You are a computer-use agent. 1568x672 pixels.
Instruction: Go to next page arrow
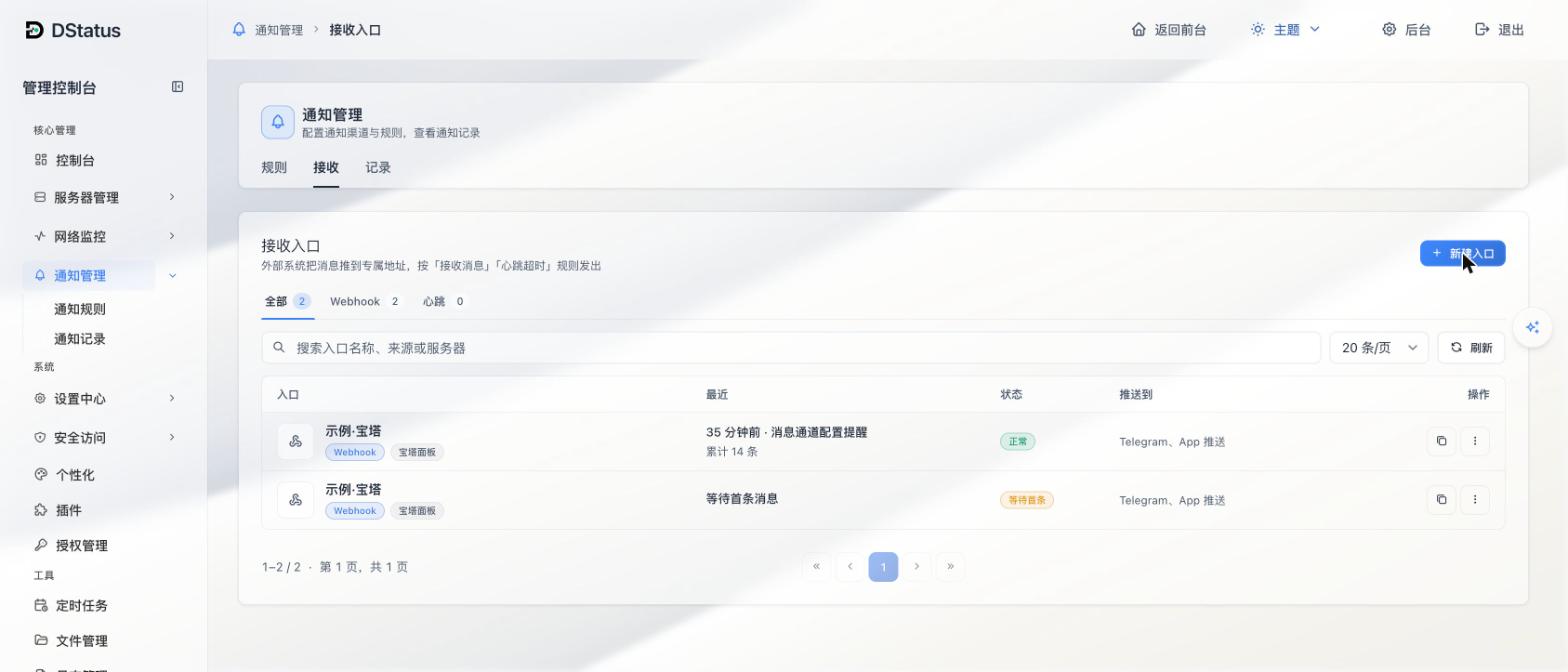(x=916, y=566)
